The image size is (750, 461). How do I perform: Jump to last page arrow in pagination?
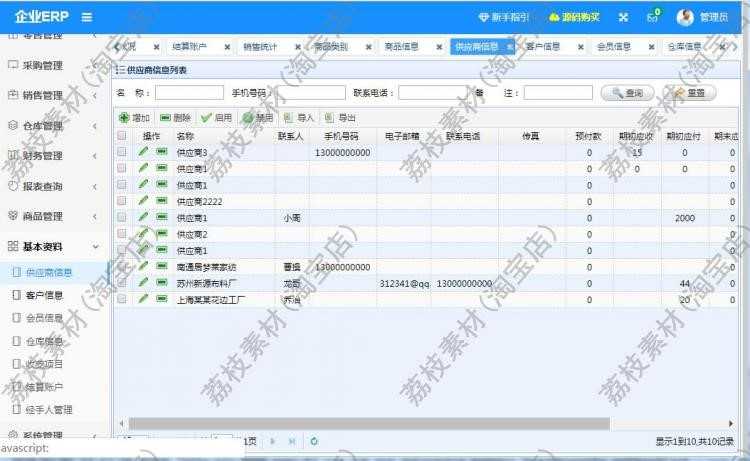point(292,441)
